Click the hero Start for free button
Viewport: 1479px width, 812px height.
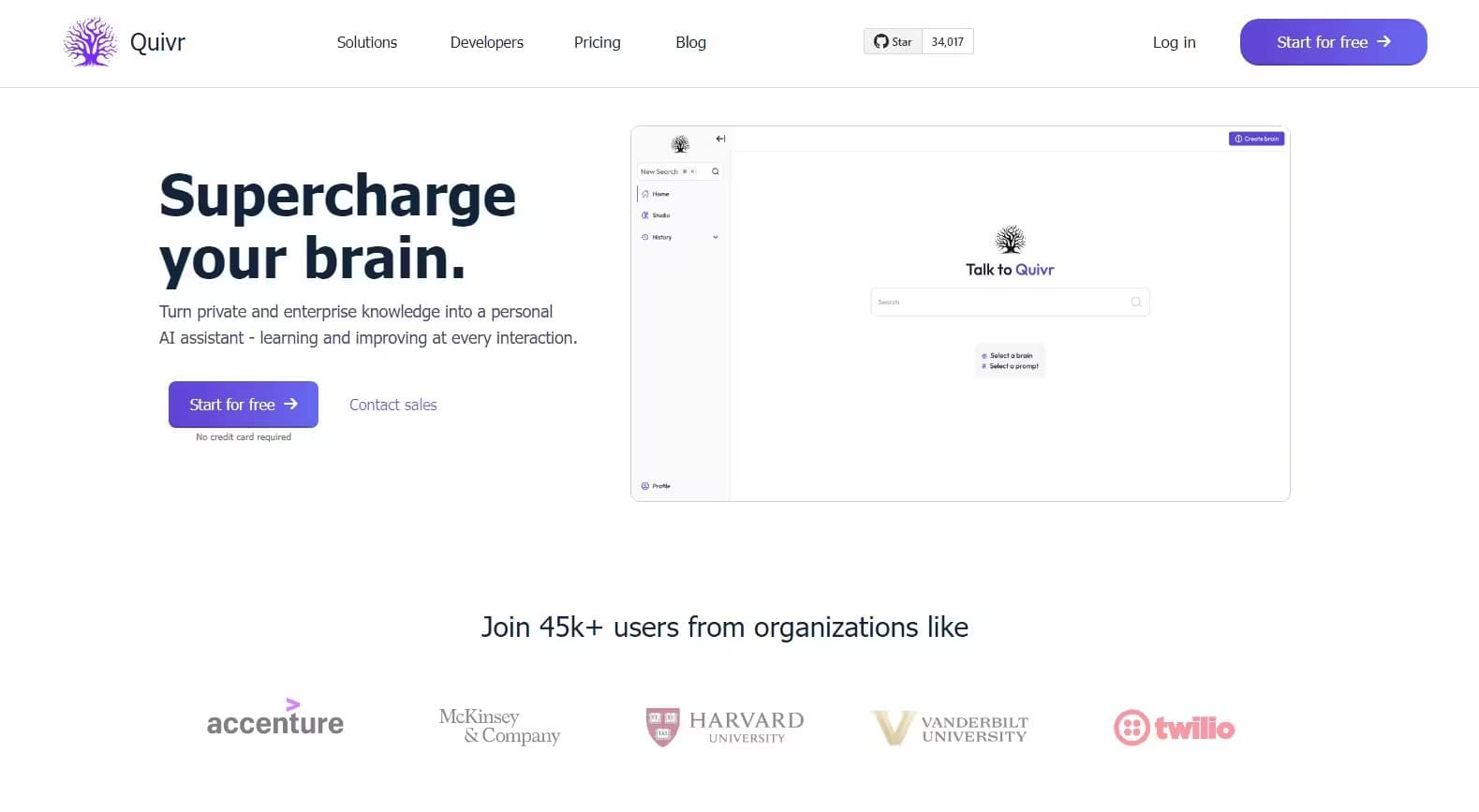(x=244, y=405)
